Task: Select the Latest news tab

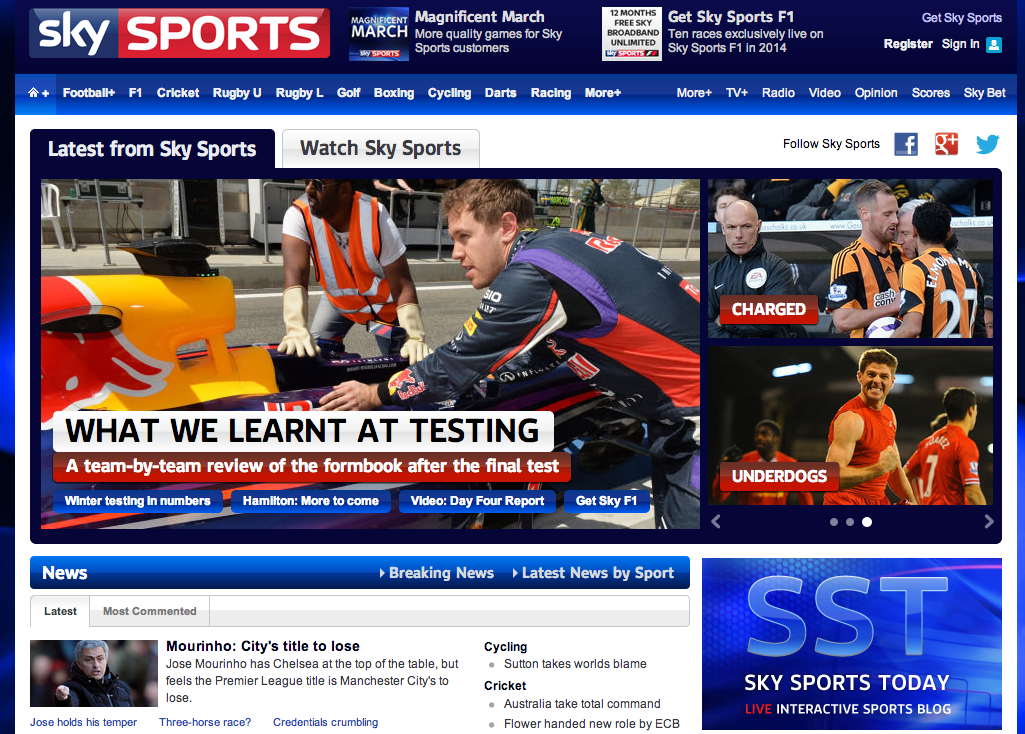Action: (x=60, y=611)
